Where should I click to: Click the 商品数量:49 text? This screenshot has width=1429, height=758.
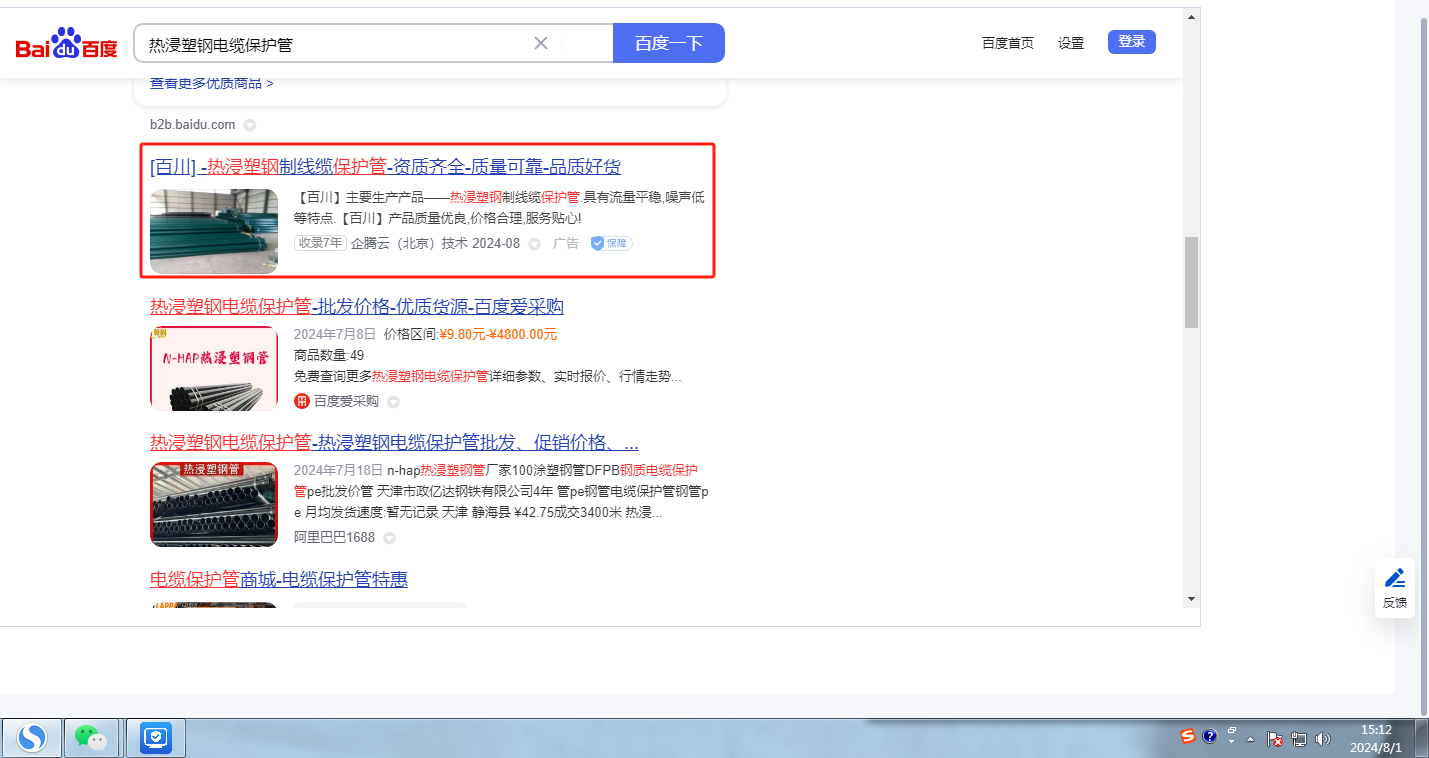(x=329, y=355)
